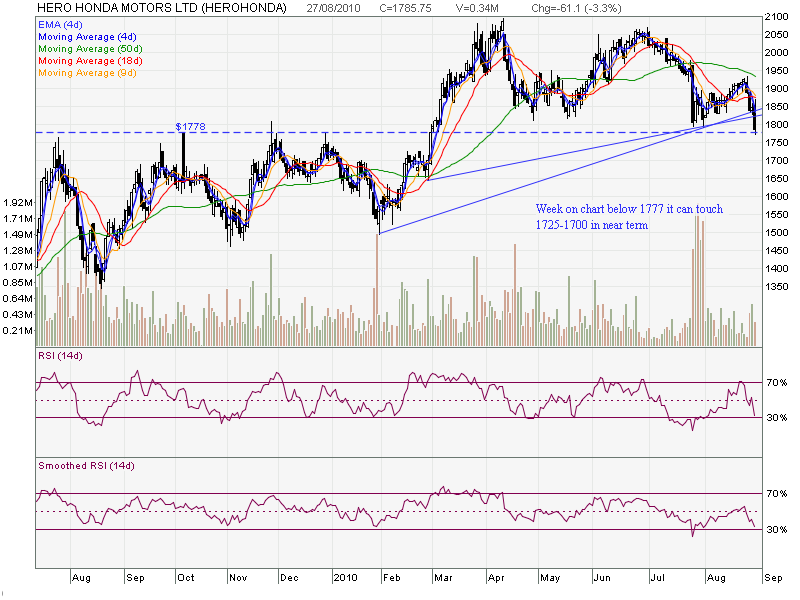
Task: Click the Jul month label on time axis
Action: (x=658, y=578)
